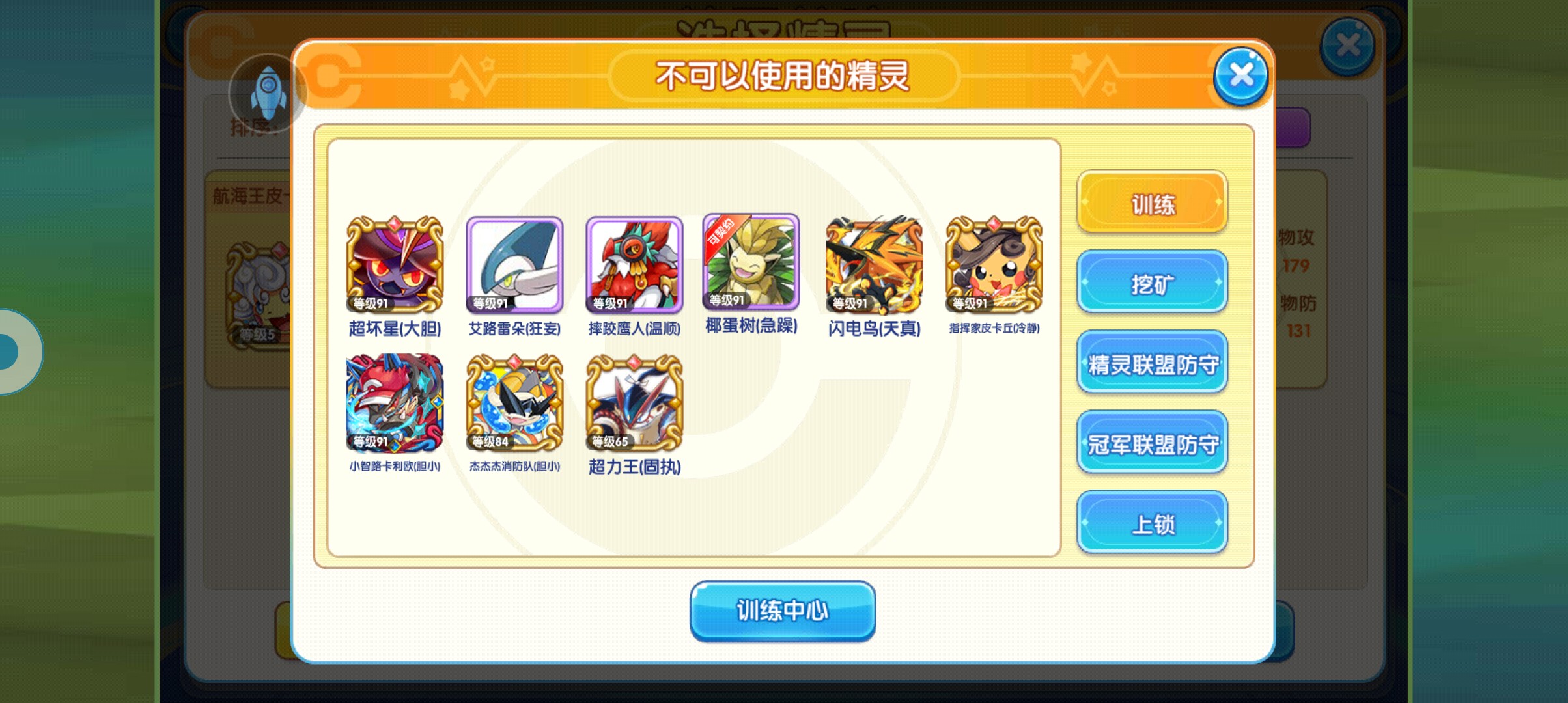Switch to the 挖矿 tab

(1152, 283)
